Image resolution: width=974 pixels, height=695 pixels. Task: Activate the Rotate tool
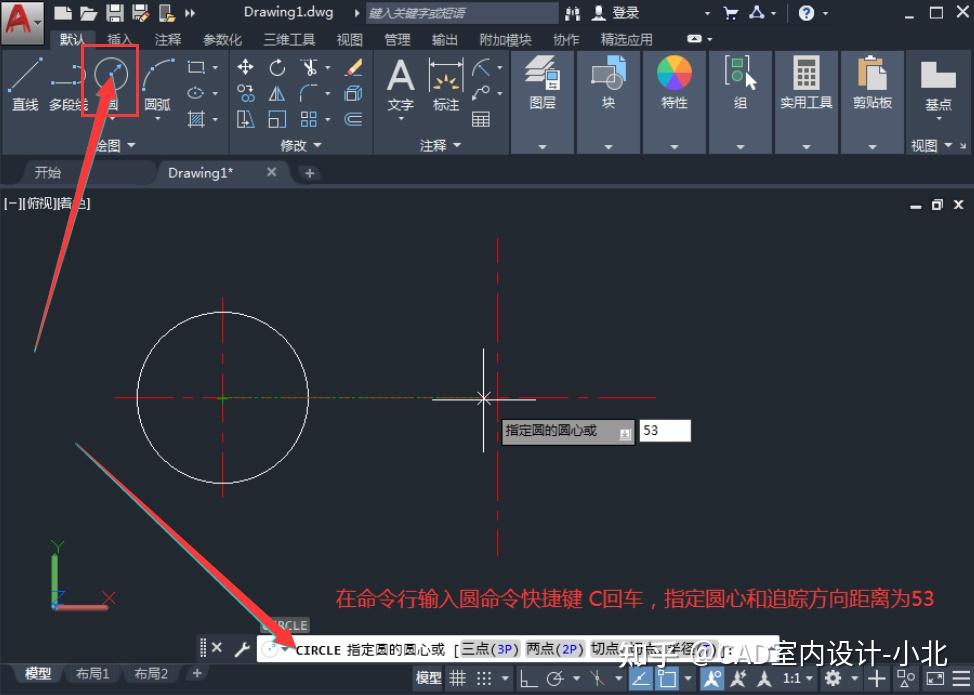(277, 67)
